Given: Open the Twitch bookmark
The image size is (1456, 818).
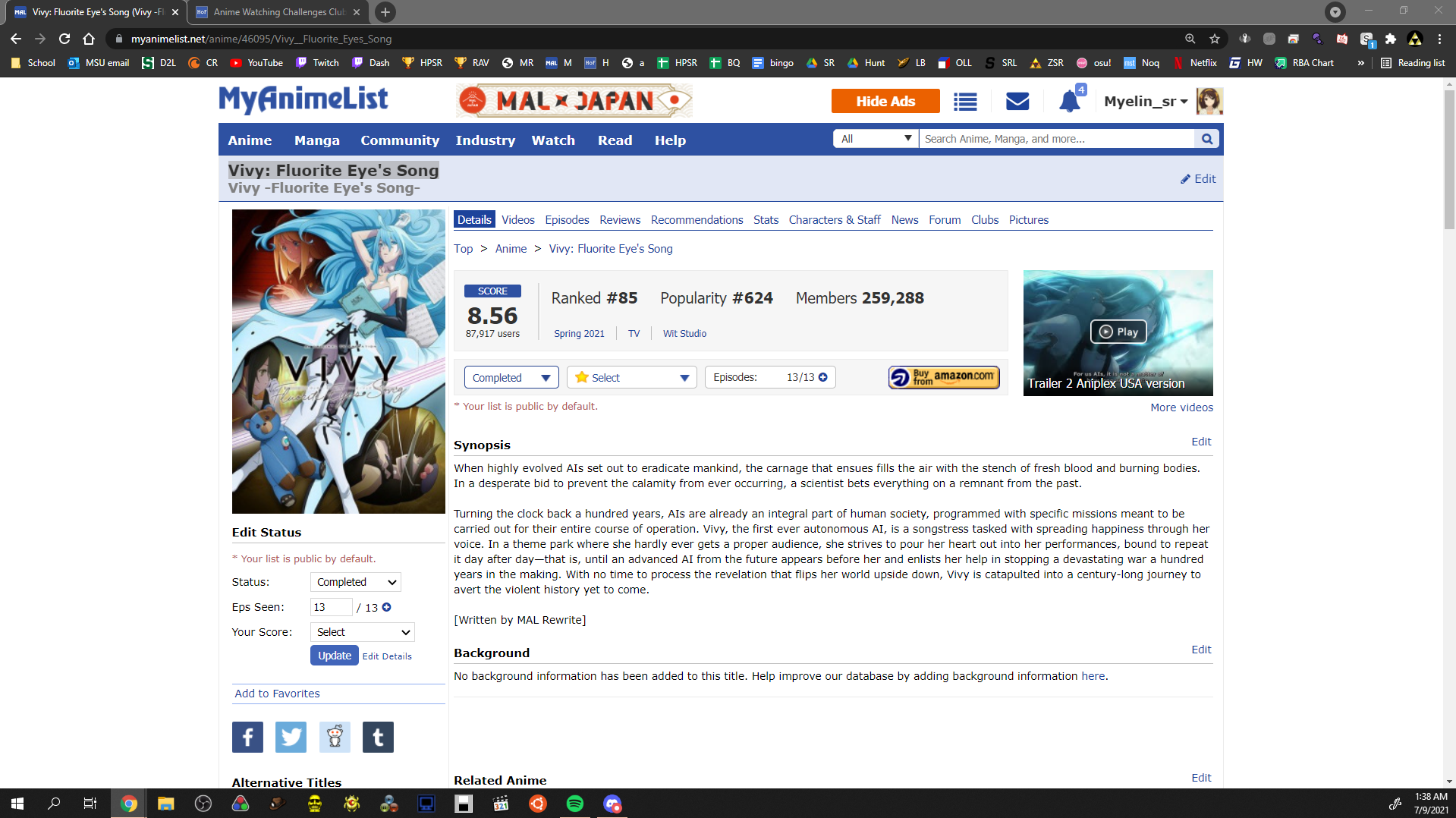Looking at the screenshot, I should tap(317, 63).
